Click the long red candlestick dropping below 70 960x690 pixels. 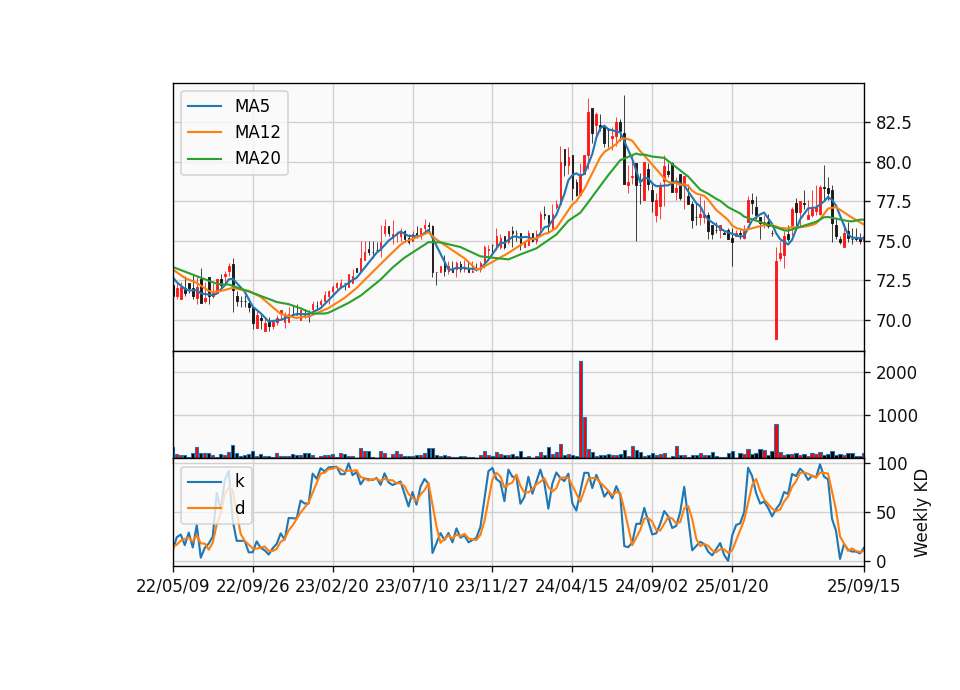(776, 301)
